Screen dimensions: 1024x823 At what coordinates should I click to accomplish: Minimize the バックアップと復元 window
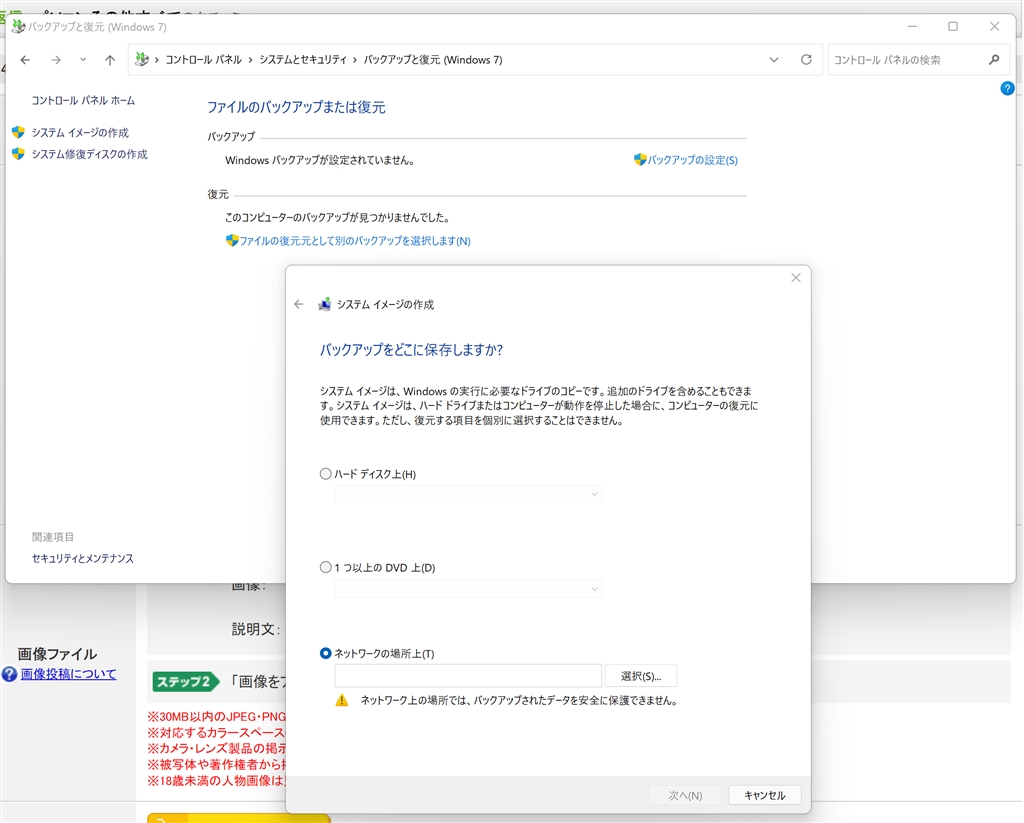[912, 27]
